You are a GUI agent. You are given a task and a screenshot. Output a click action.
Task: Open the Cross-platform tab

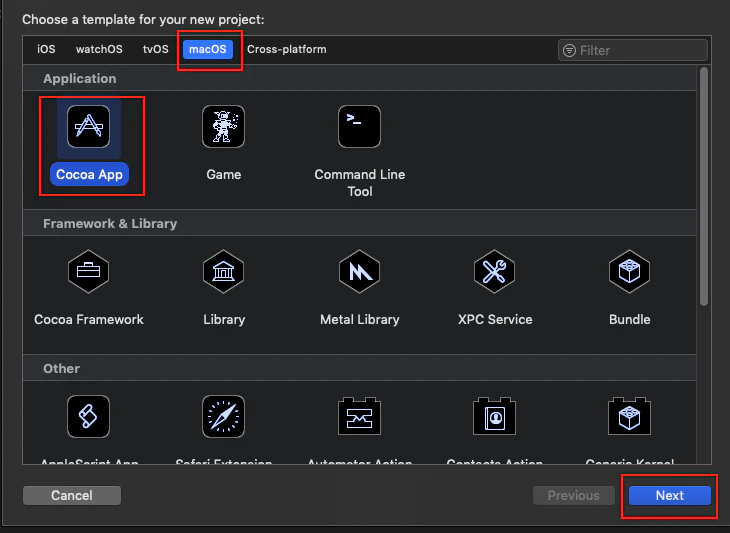click(x=287, y=49)
